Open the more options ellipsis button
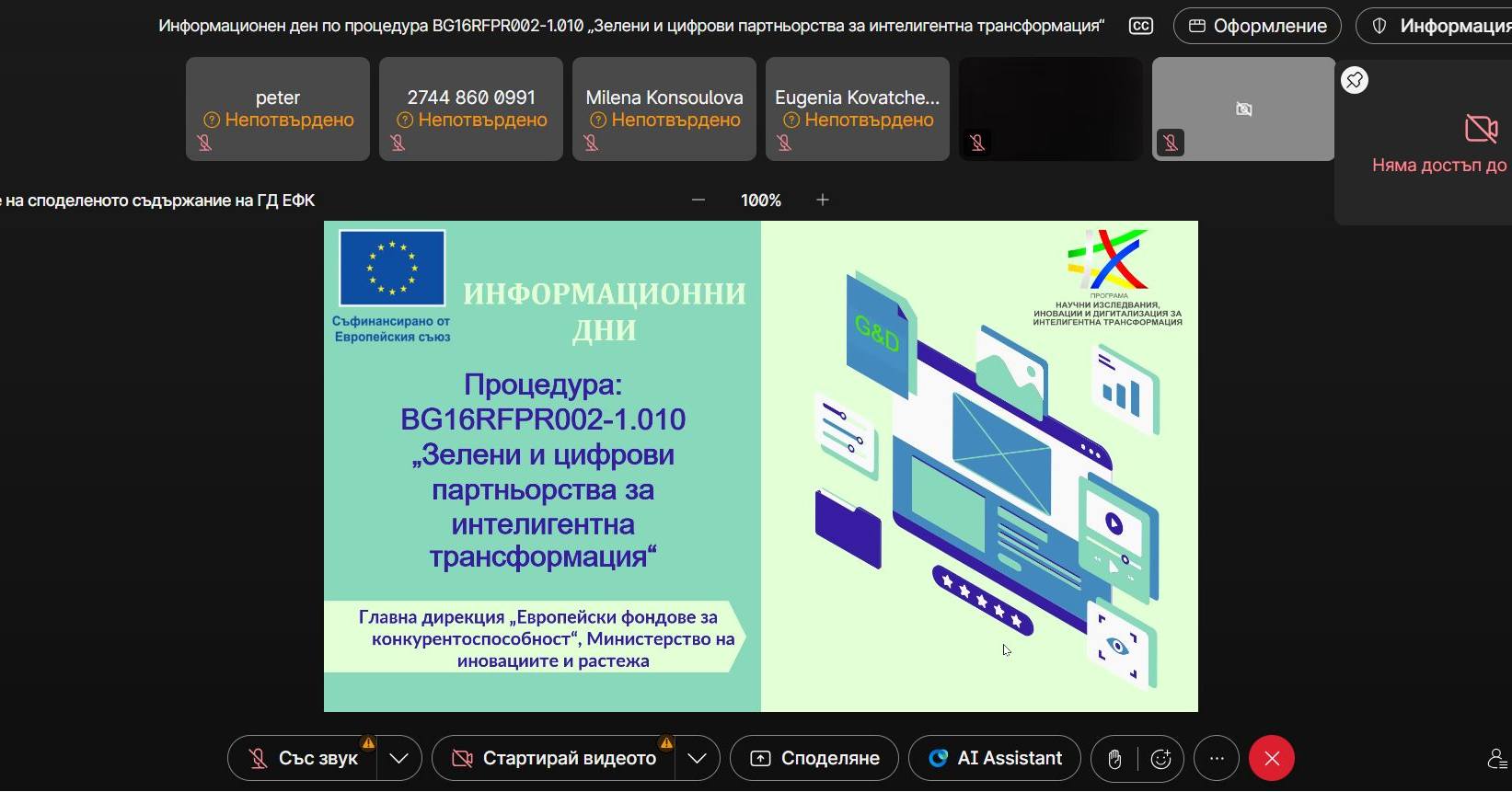Viewport: 1512px width, 792px height. pyautogui.click(x=1217, y=759)
